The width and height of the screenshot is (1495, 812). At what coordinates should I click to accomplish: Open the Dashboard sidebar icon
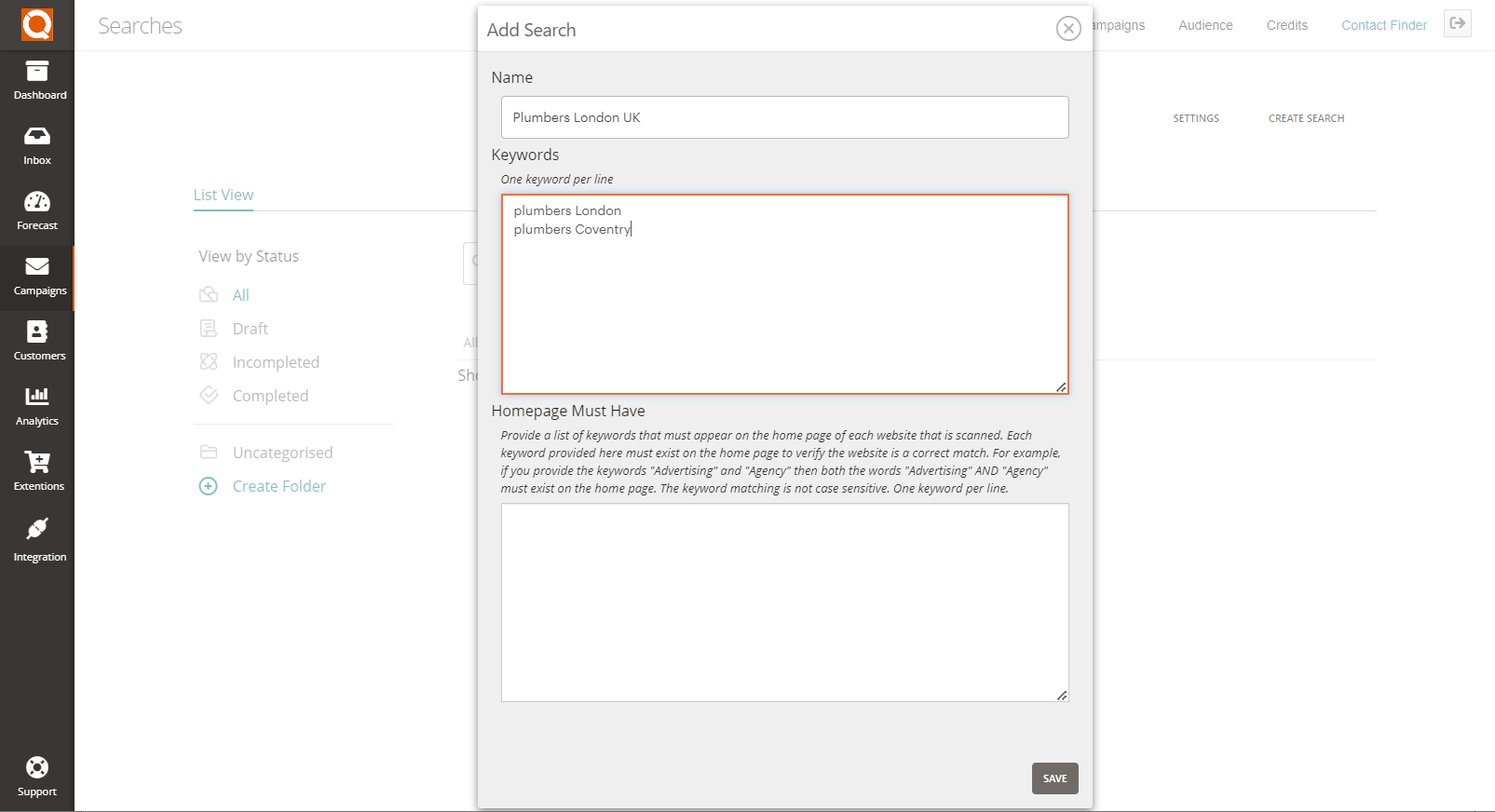point(37,71)
